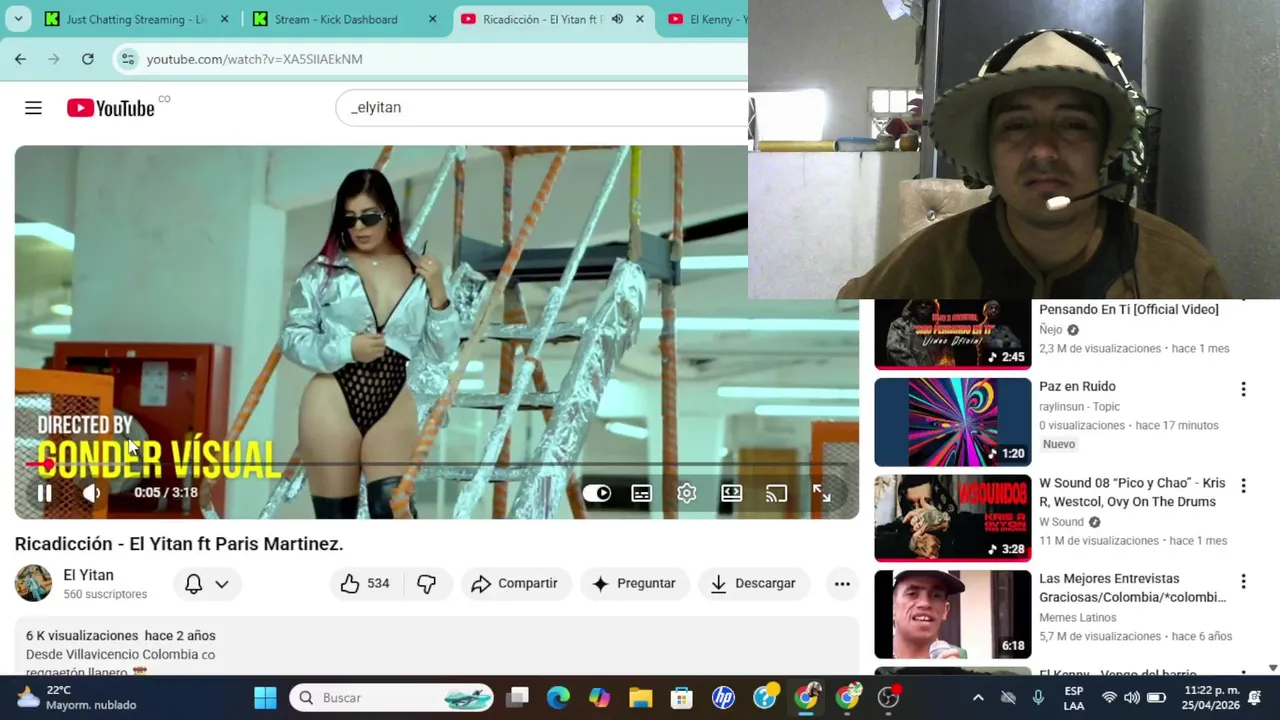Launch Microsoft Edge from taskbar
The height and width of the screenshot is (720, 1280).
pos(558,698)
